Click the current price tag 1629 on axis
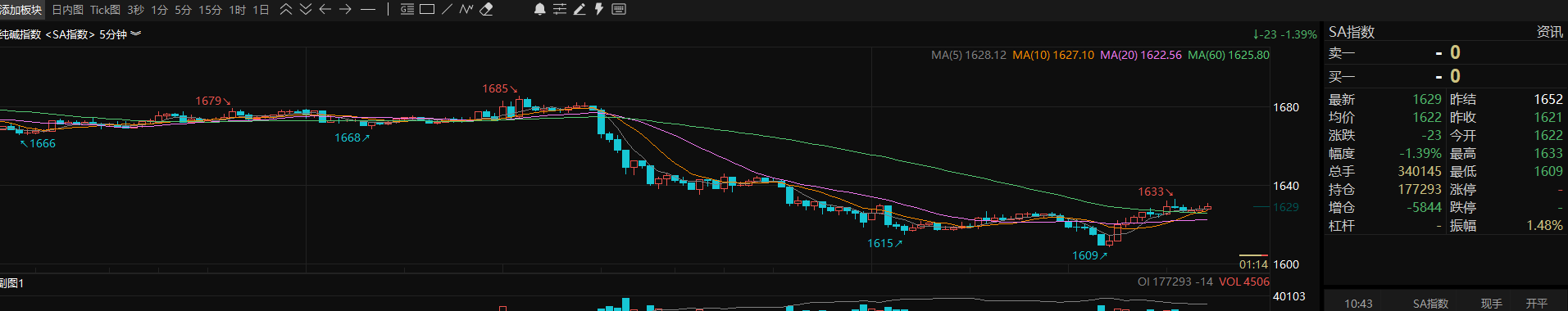 (1285, 207)
